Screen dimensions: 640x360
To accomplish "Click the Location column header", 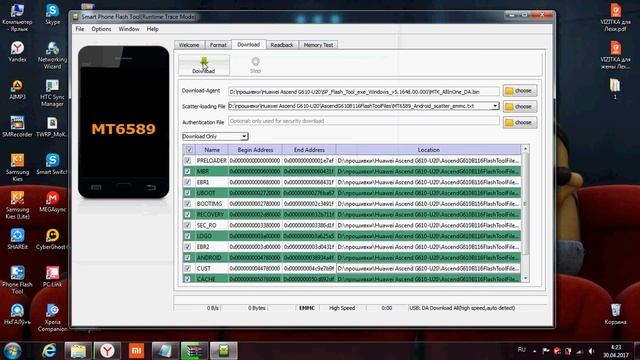I will pyautogui.click(x=428, y=150).
